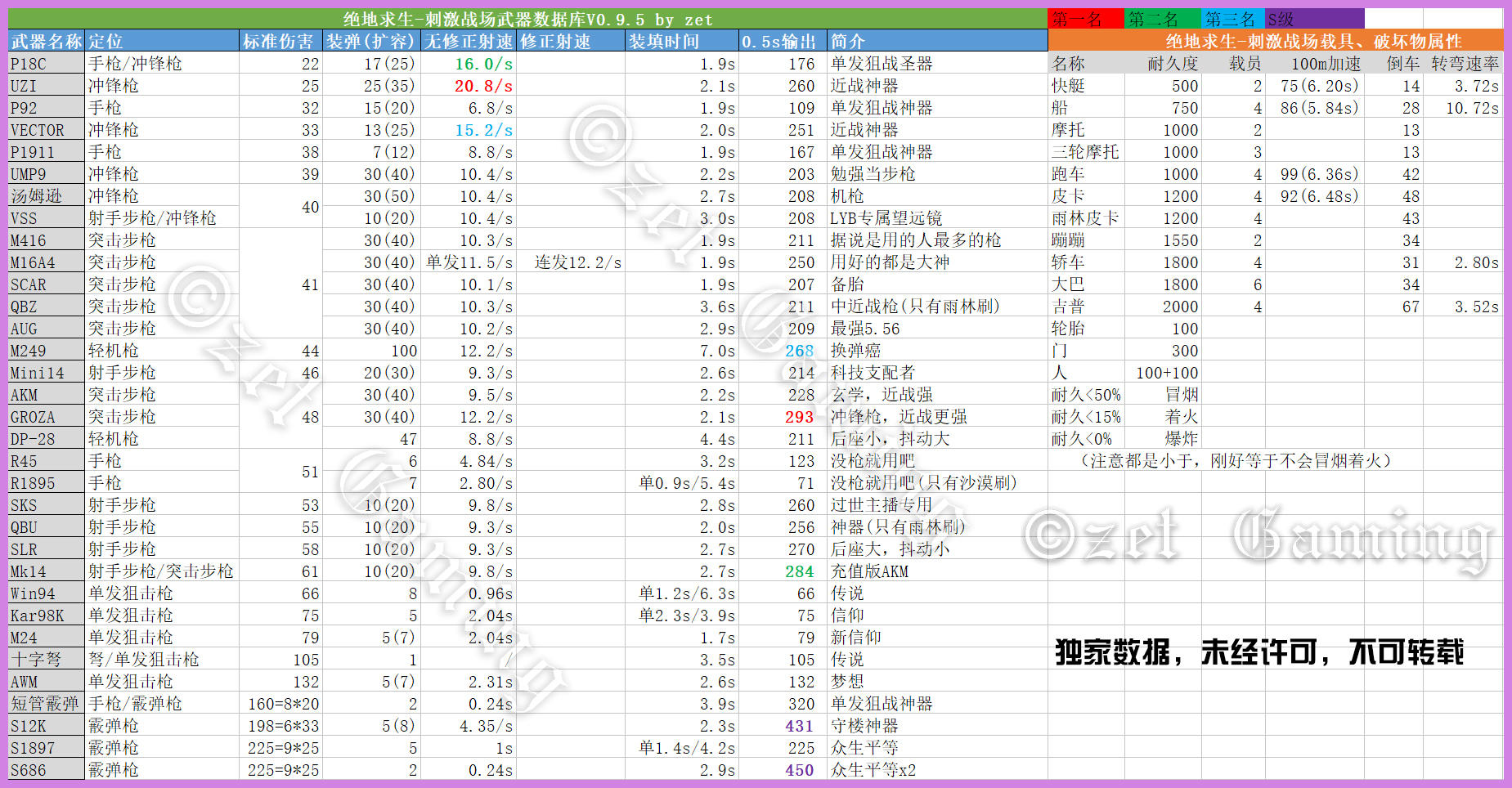Click the M16A4 weapon name cell

47,262
